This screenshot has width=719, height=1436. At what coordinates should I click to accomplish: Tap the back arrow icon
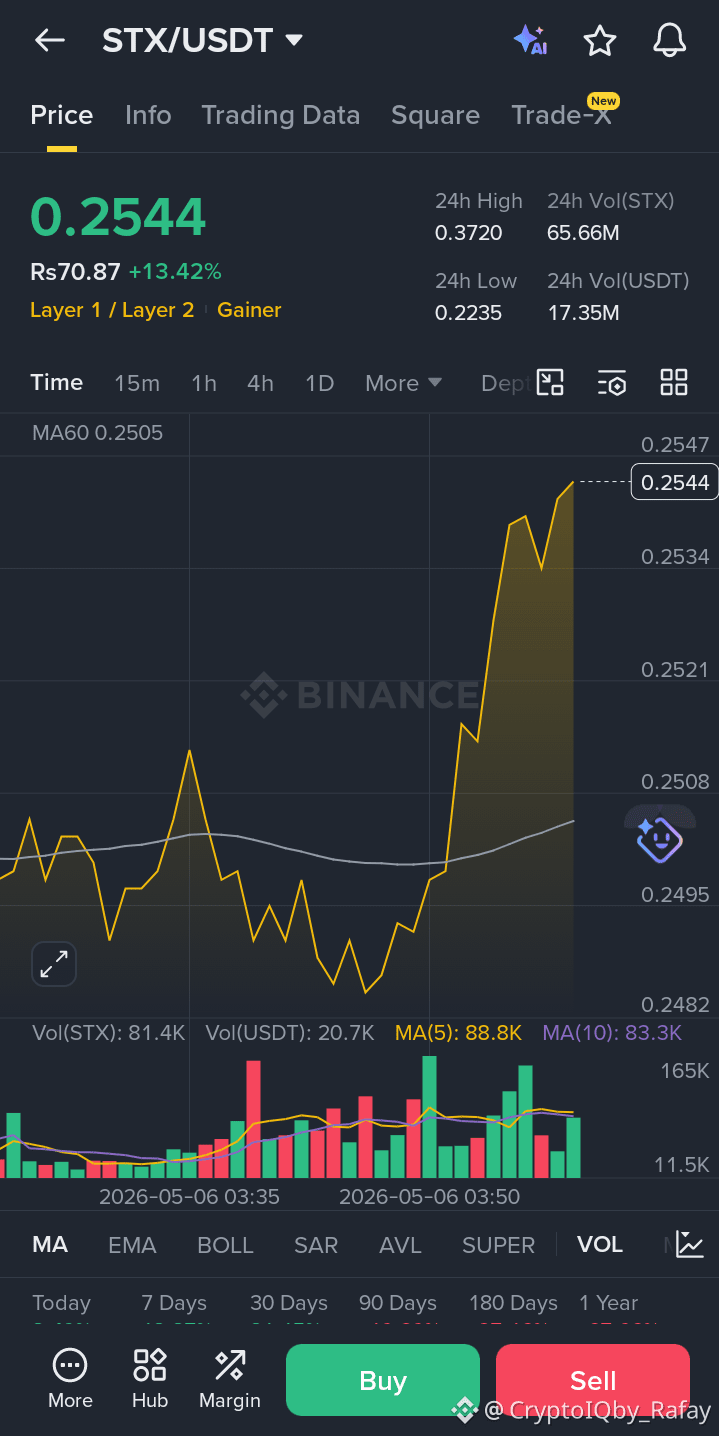[49, 40]
